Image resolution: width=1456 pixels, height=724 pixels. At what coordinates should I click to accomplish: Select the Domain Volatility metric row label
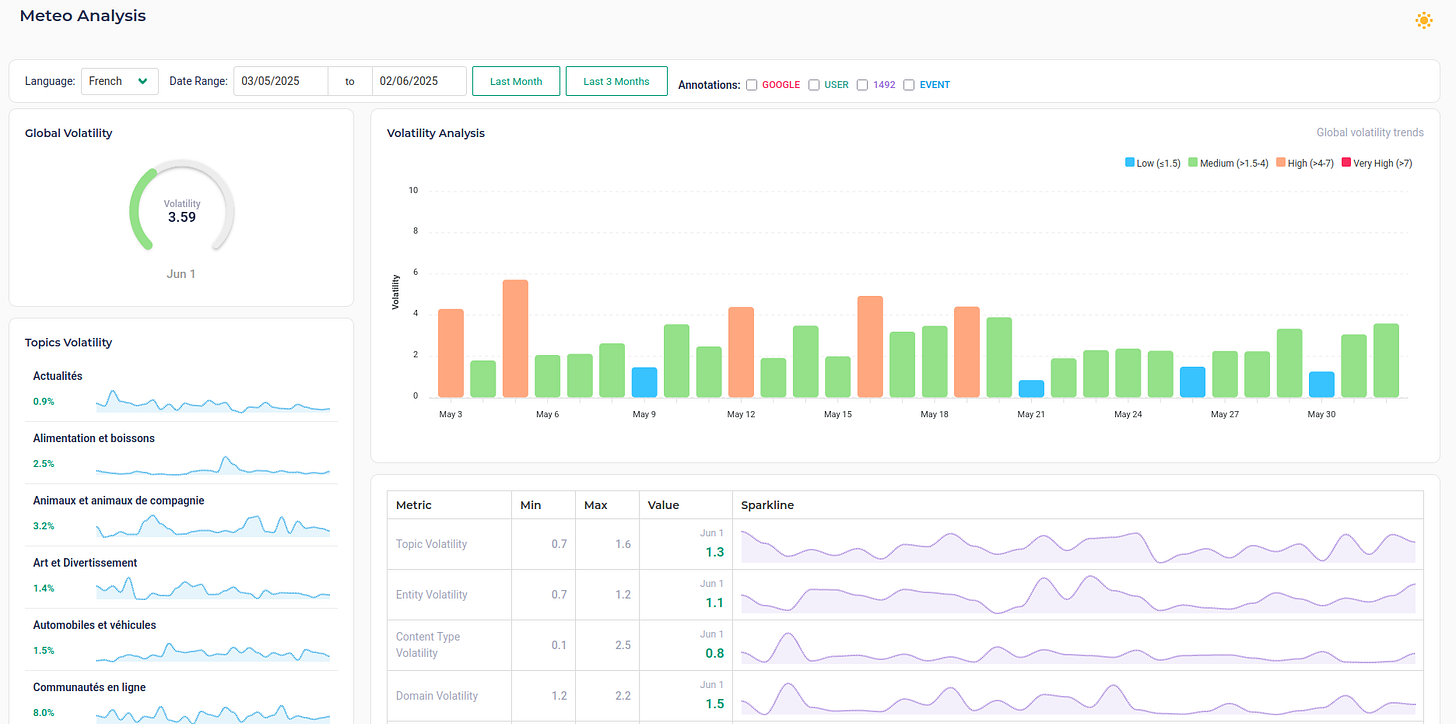[437, 695]
